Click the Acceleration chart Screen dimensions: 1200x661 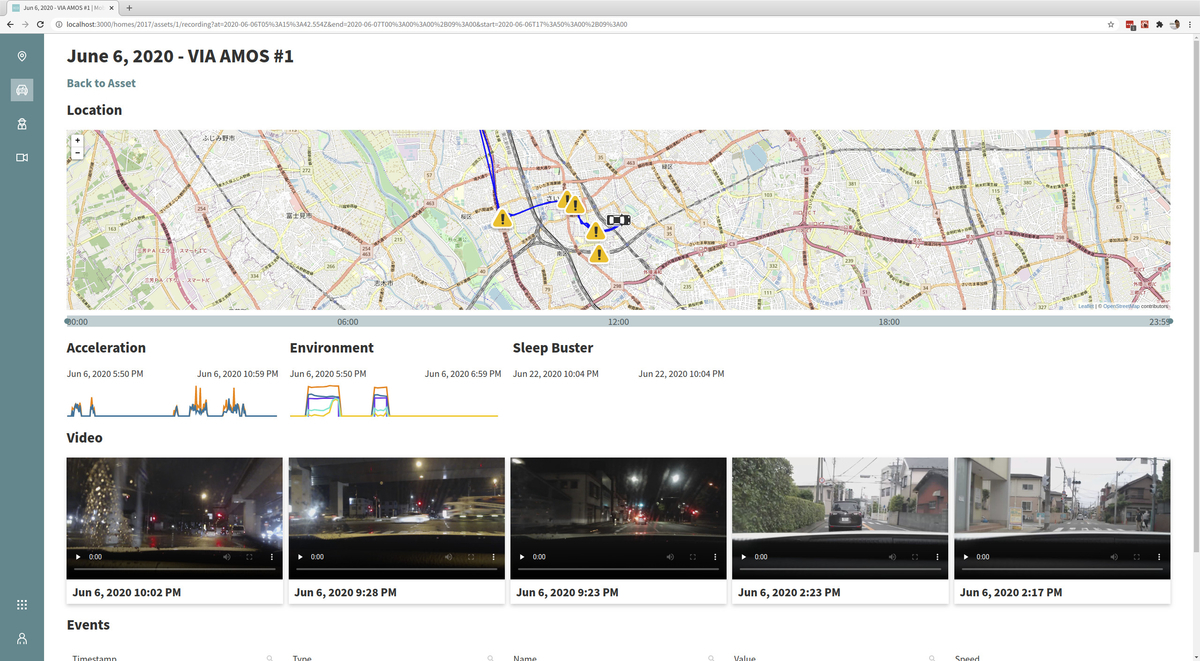172,403
